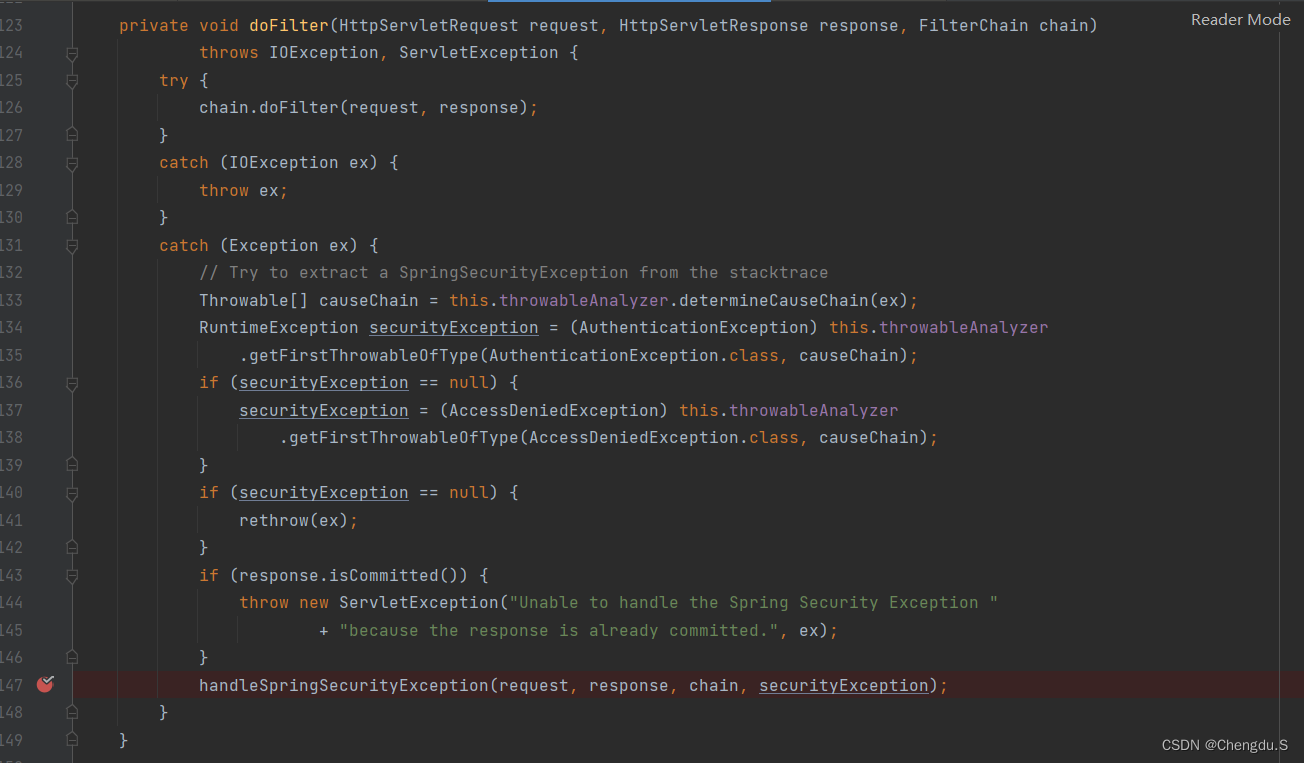Click the HttpServletResponse parameter type
The height and width of the screenshot is (763, 1304).
tap(714, 25)
